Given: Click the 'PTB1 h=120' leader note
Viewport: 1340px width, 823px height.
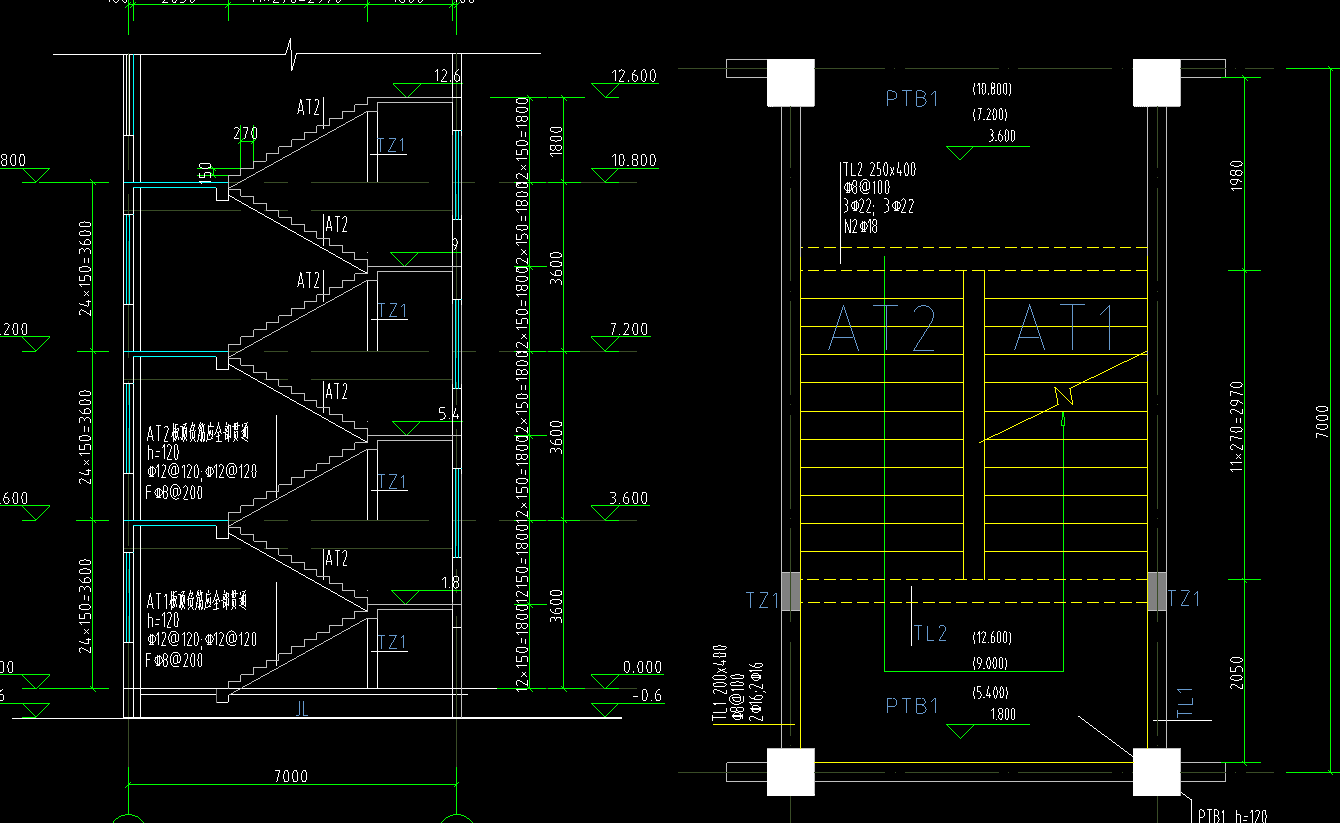Looking at the screenshot, I should point(1232,816).
